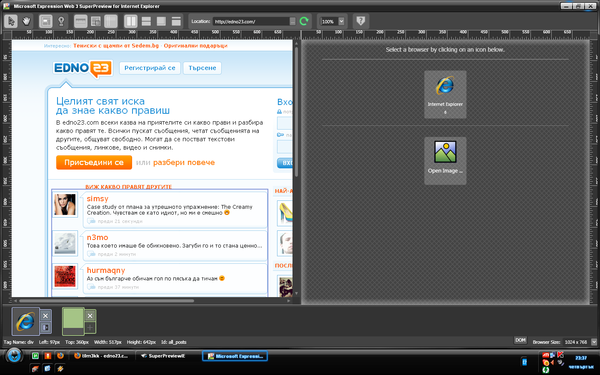
Task: Toggle lights-out highlighting mode bulb icon
Action: pyautogui.click(x=61, y=21)
